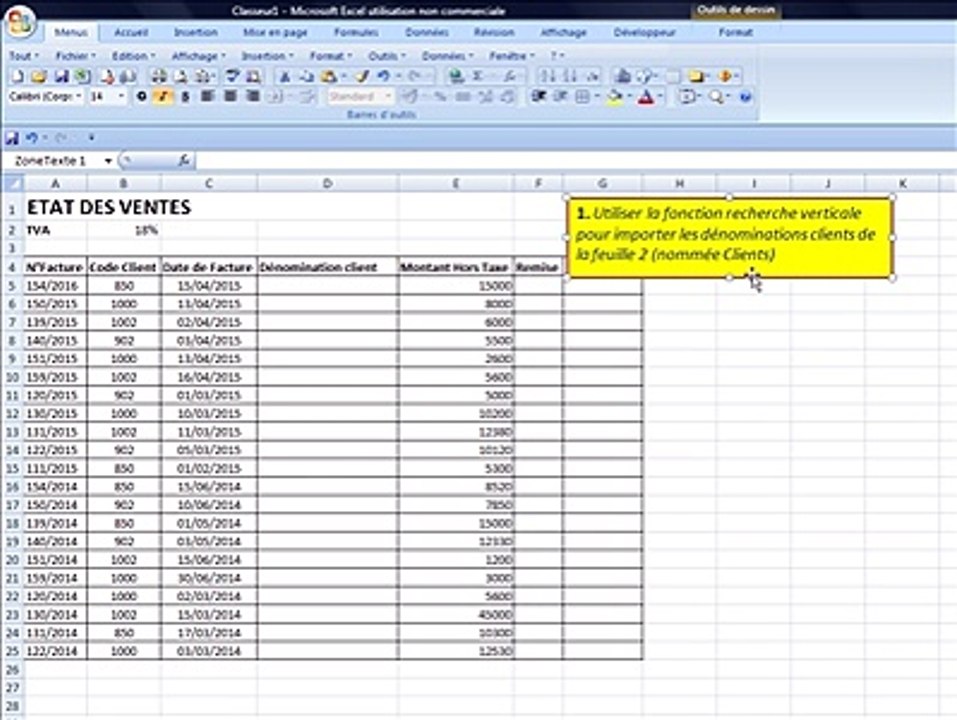The width and height of the screenshot is (957, 720).
Task: Click the Paste clipboard icon
Action: 329,76
